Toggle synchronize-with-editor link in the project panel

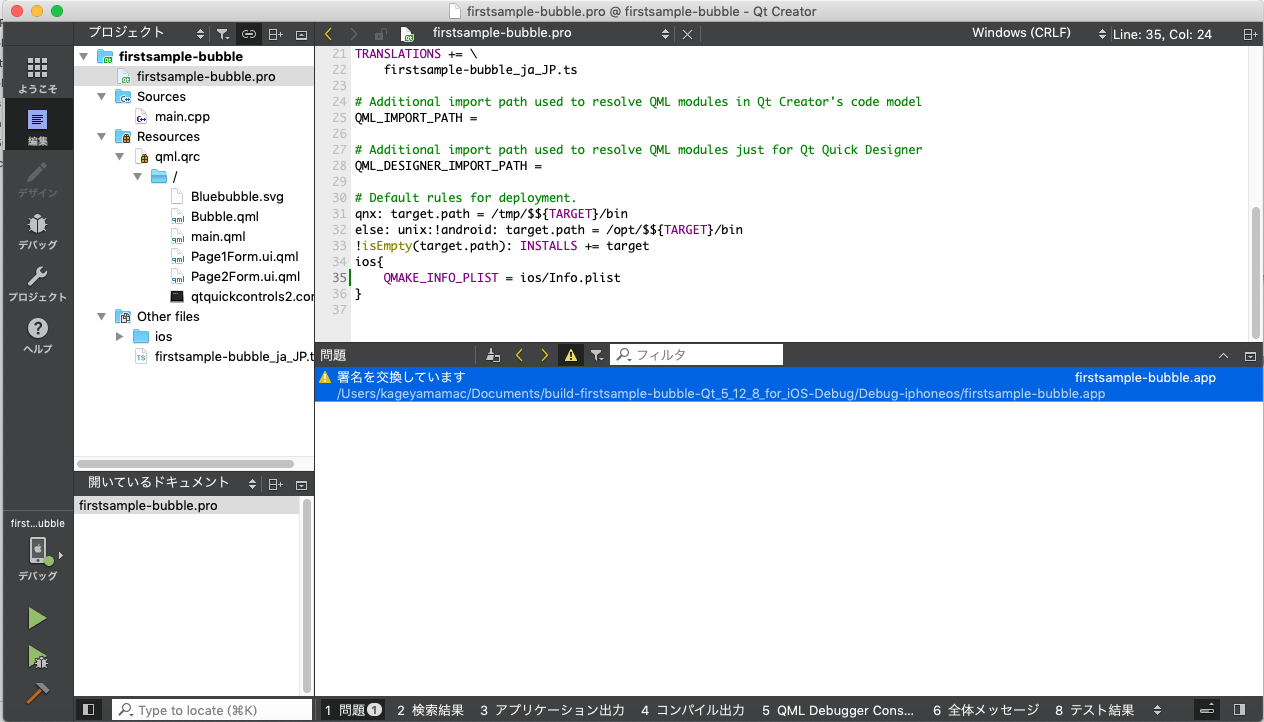tap(249, 34)
